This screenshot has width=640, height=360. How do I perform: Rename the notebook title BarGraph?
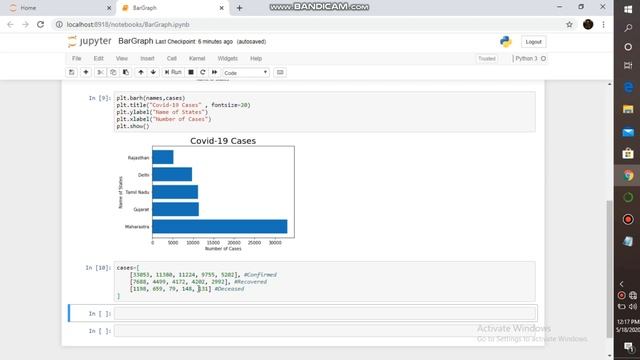[136, 41]
